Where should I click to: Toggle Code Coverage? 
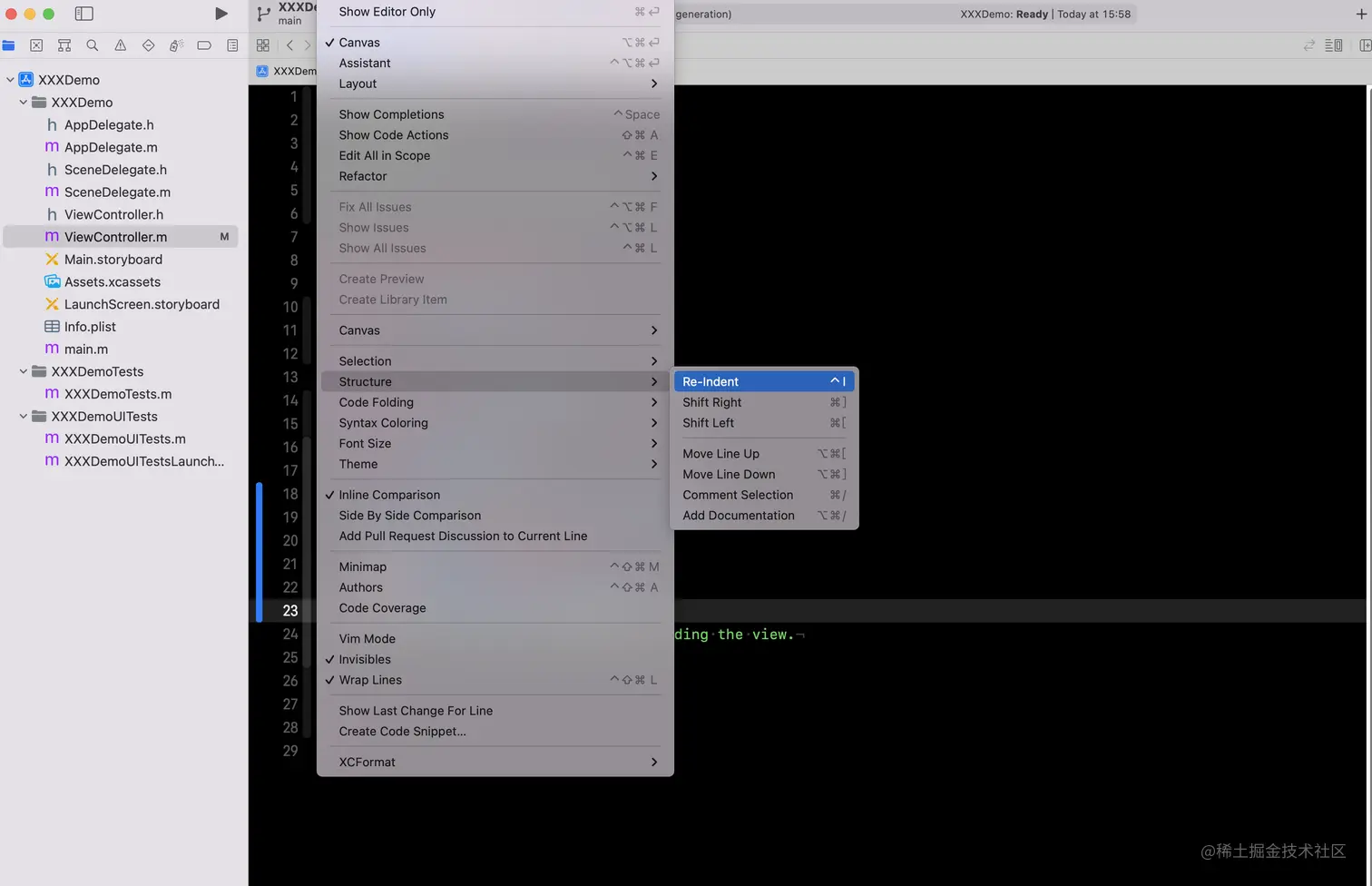[495, 608]
